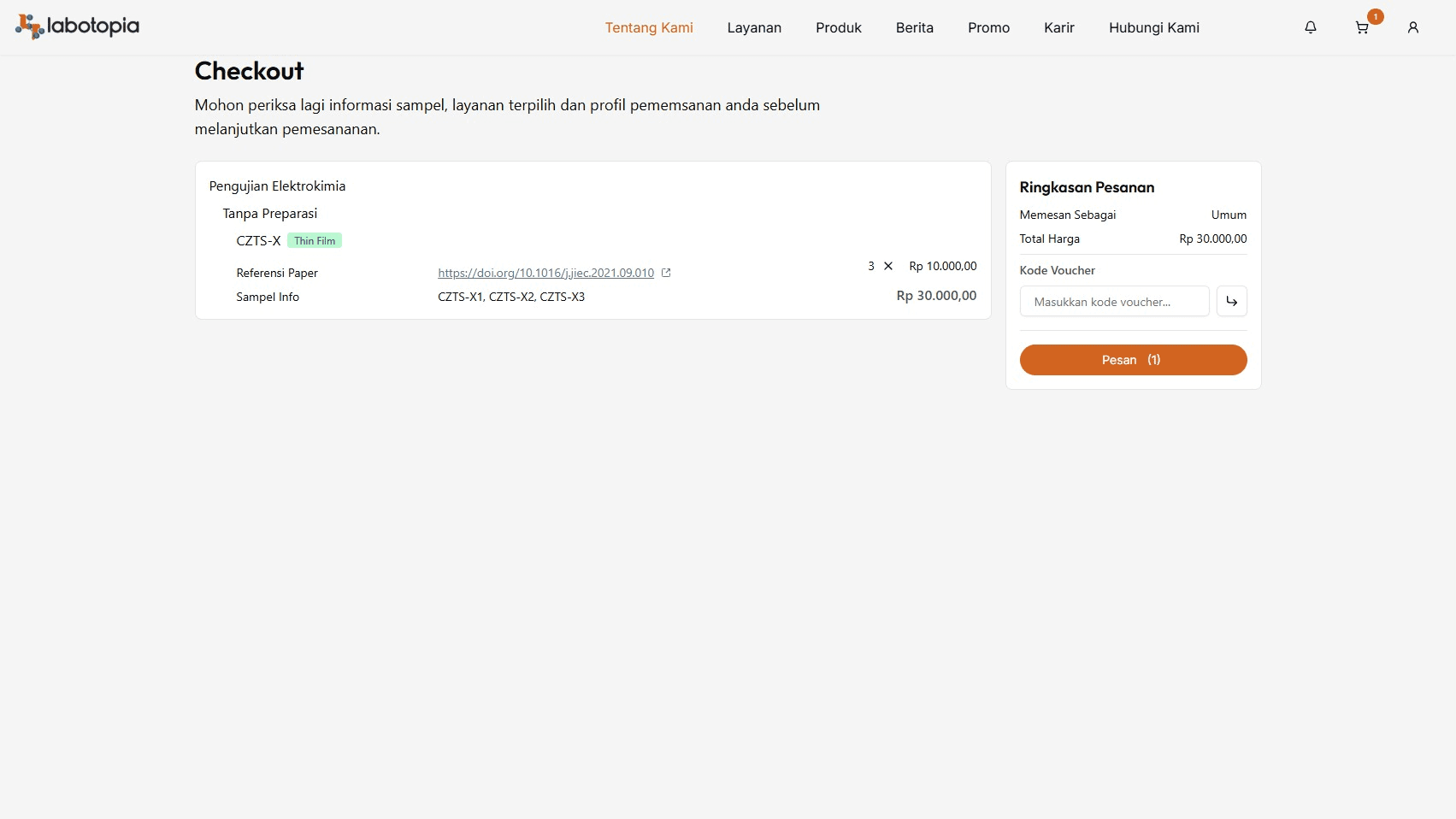Open the user account icon

click(1412, 27)
